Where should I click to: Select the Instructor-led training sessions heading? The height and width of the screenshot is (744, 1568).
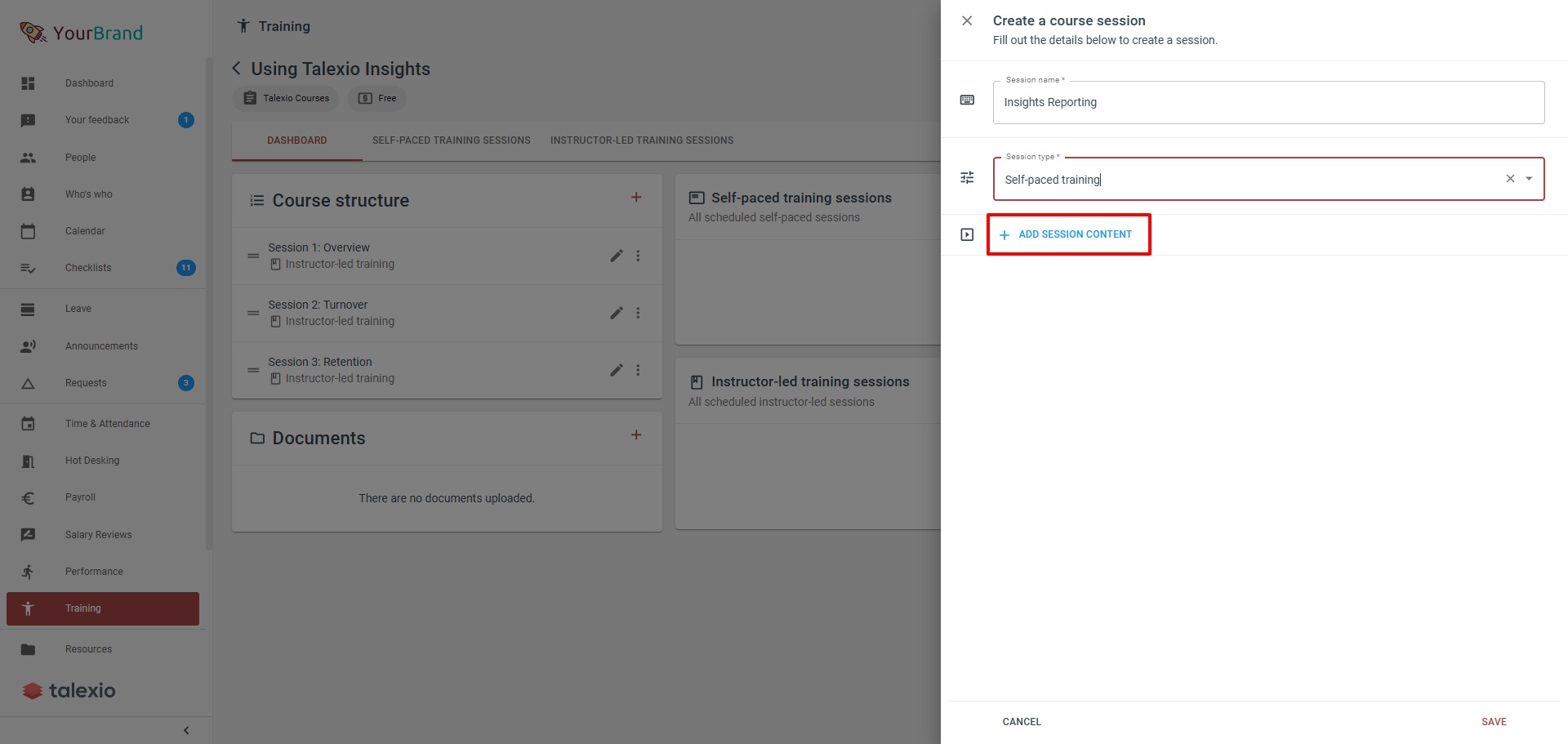click(x=810, y=381)
